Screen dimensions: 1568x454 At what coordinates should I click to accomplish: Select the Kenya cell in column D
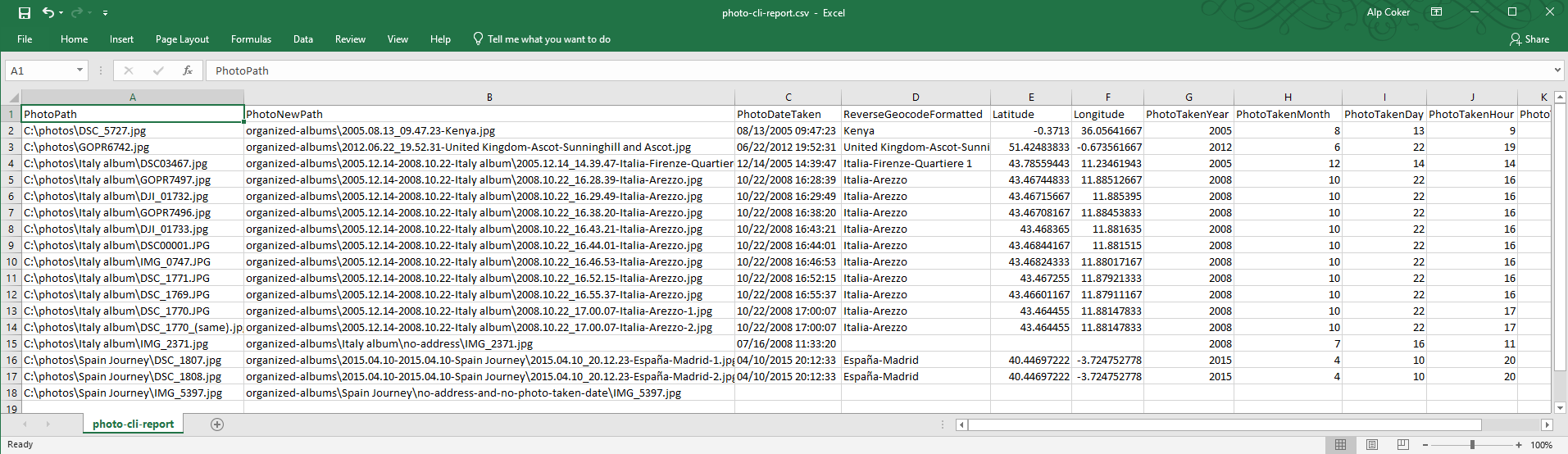tap(916, 130)
